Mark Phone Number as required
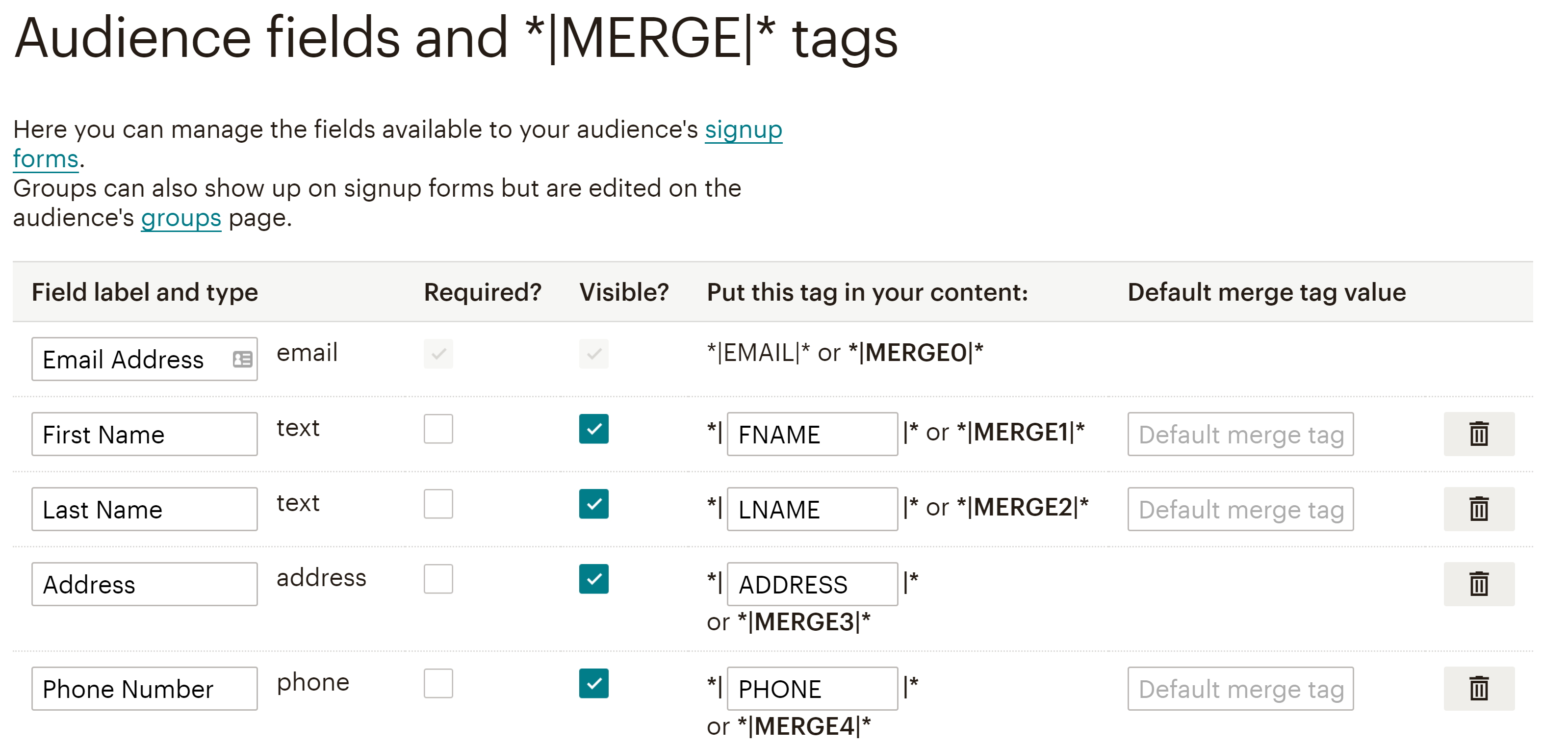The width and height of the screenshot is (1568, 747). tap(440, 685)
